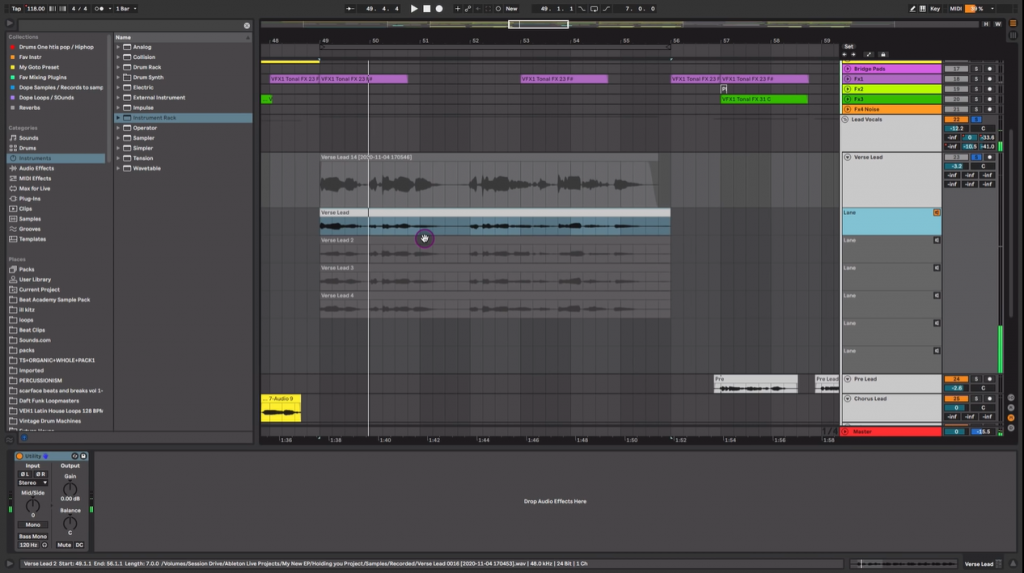Expand the Drum Rack folder
This screenshot has width=1024, height=573.
(118, 67)
